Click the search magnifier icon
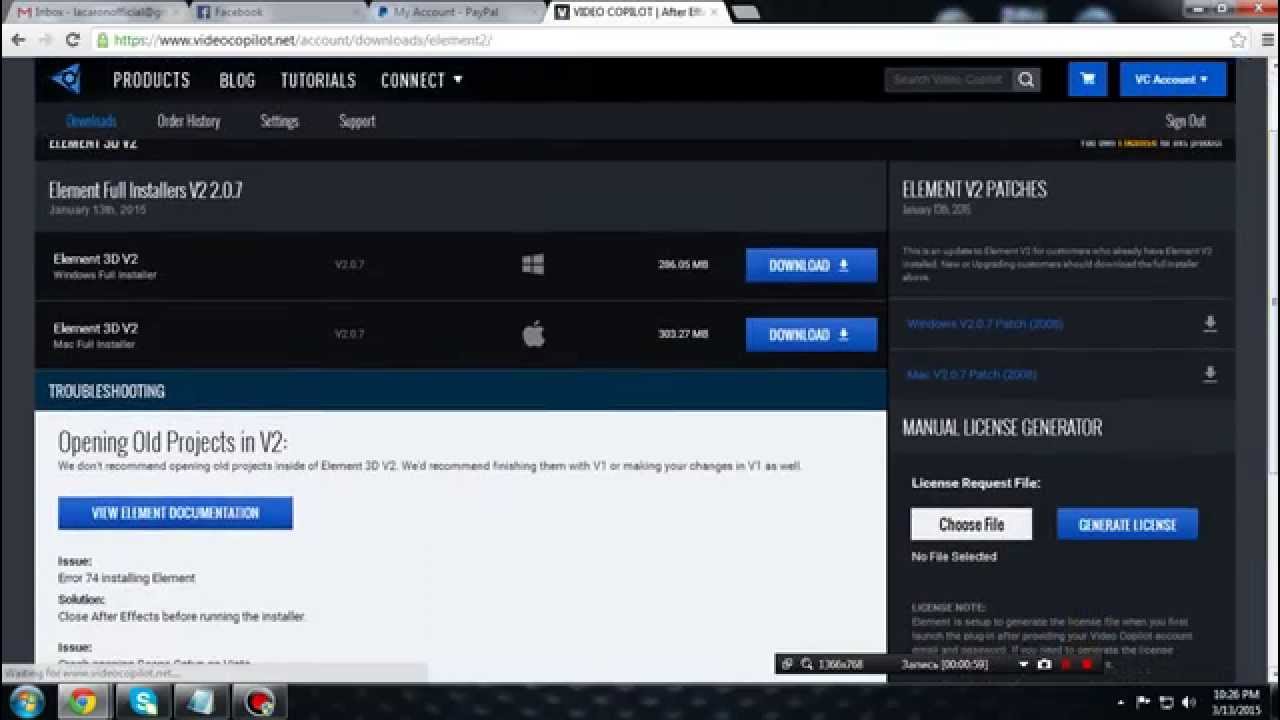This screenshot has height=720, width=1280. pos(1026,80)
